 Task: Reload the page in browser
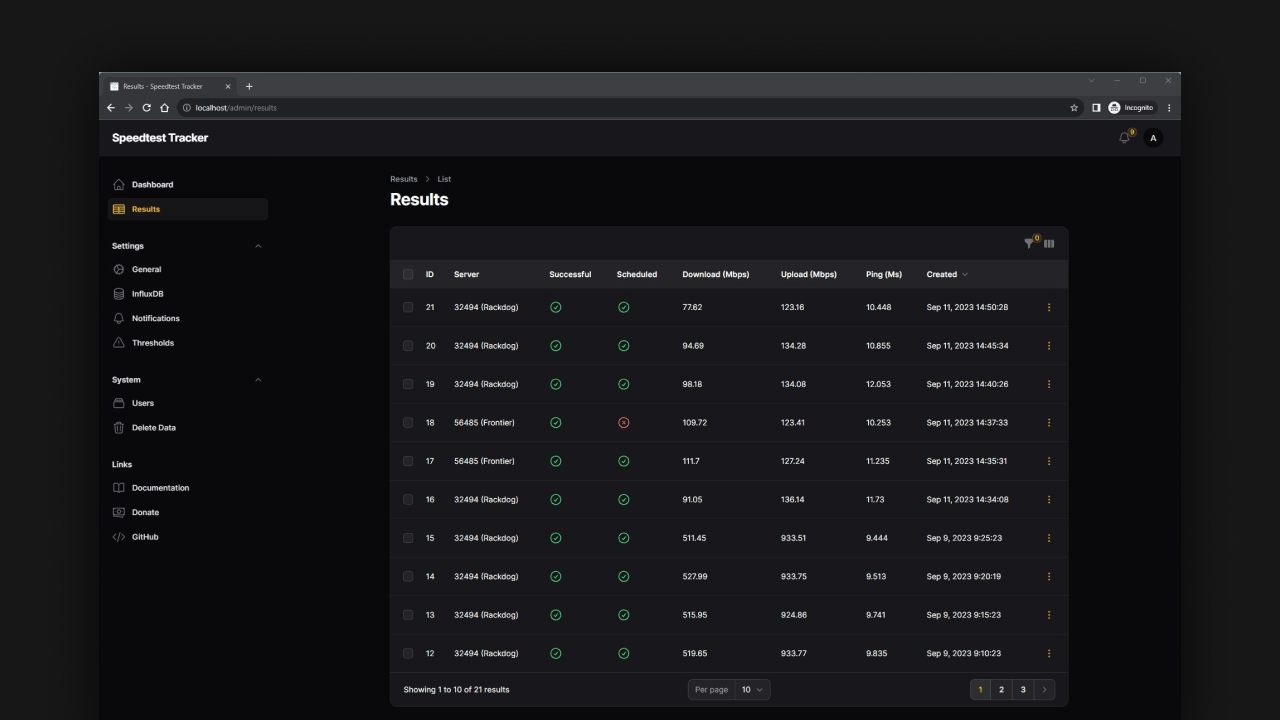pyautogui.click(x=147, y=108)
